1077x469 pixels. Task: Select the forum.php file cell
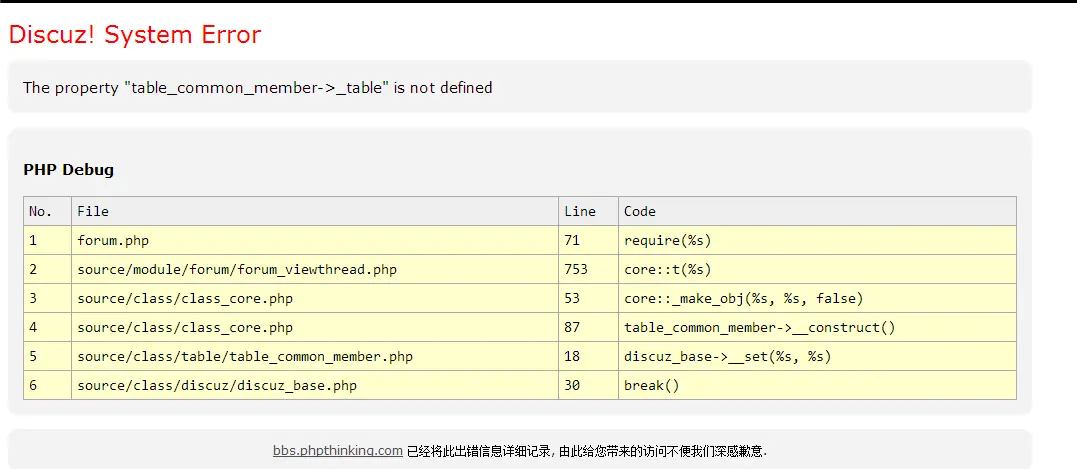pos(315,240)
